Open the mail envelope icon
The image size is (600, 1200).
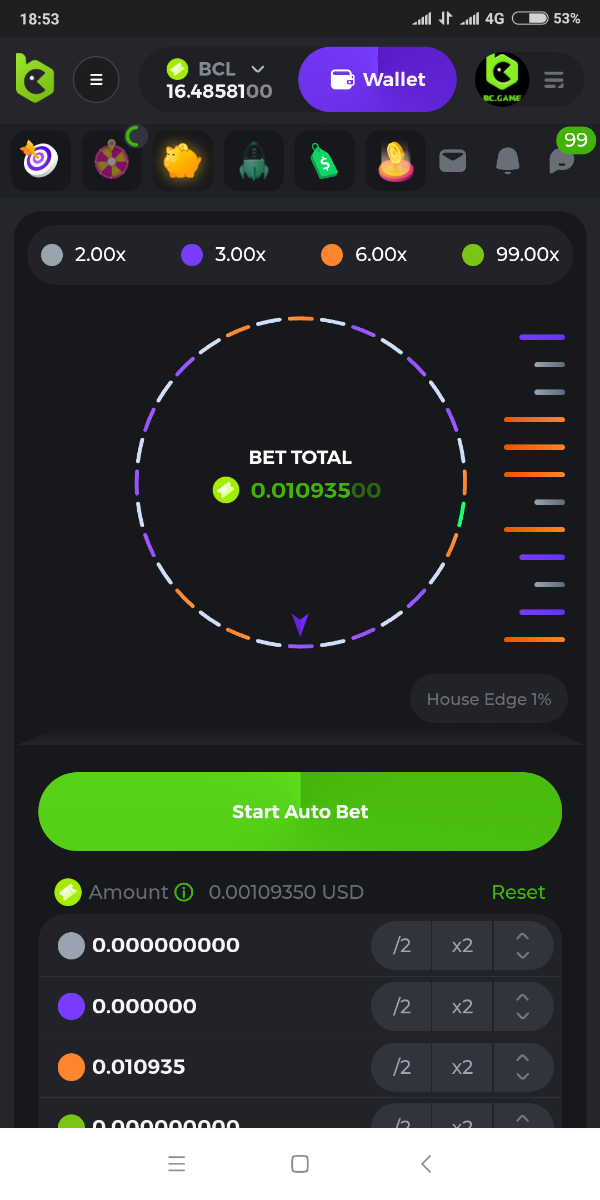(x=453, y=160)
